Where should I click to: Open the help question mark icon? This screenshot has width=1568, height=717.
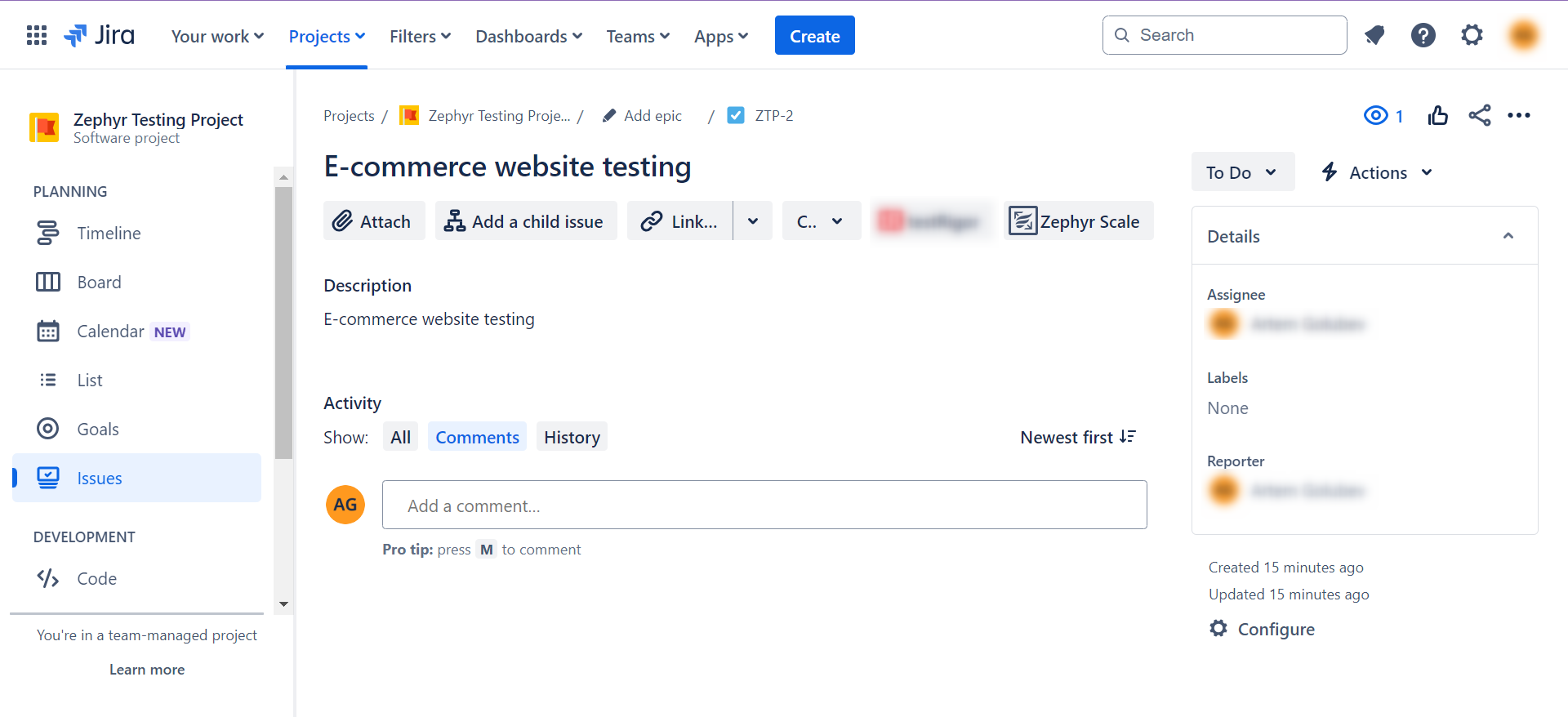(1423, 35)
